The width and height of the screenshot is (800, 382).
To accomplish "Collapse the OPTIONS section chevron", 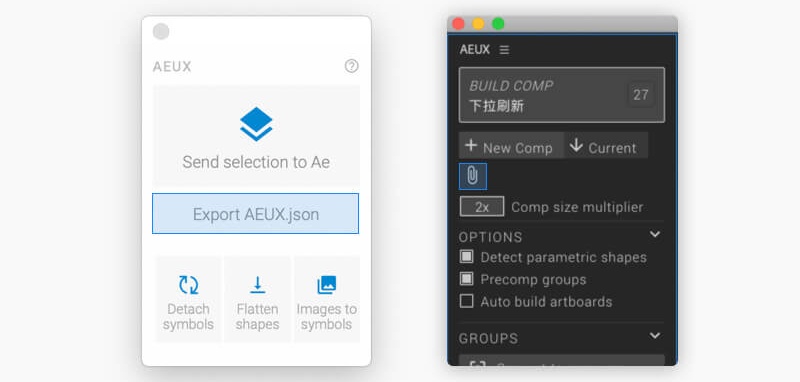I will 655,234.
